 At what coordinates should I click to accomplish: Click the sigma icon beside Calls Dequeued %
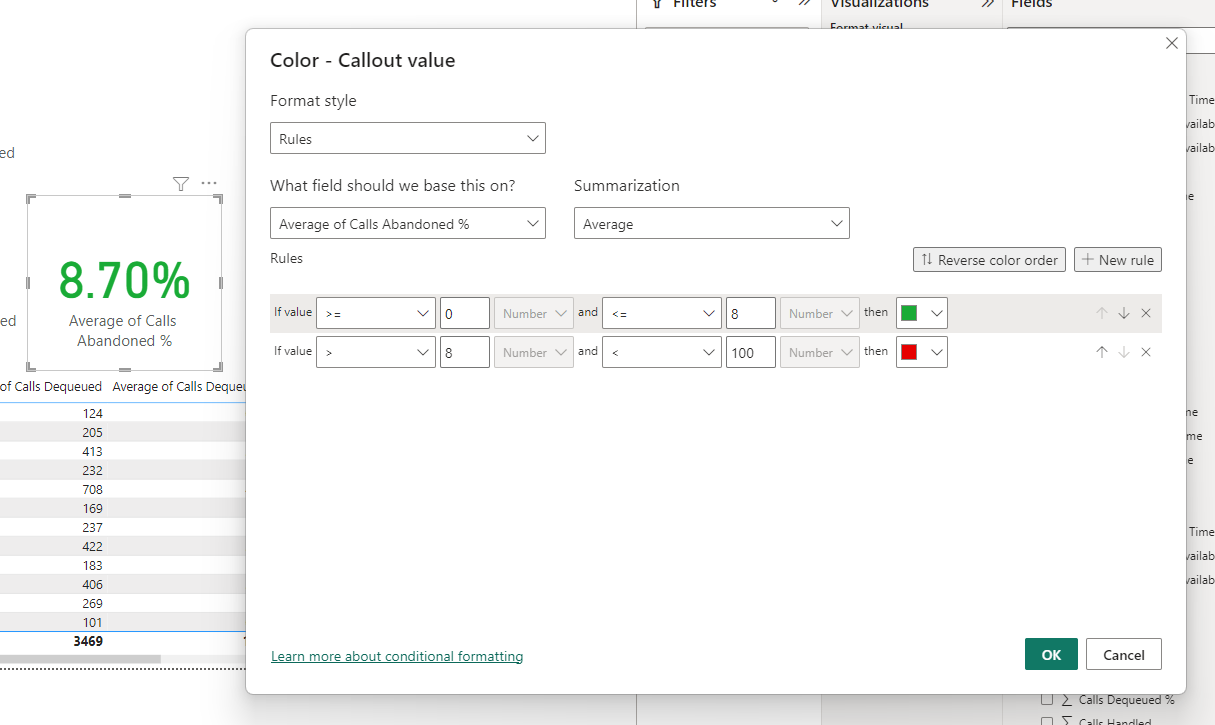(x=1067, y=700)
